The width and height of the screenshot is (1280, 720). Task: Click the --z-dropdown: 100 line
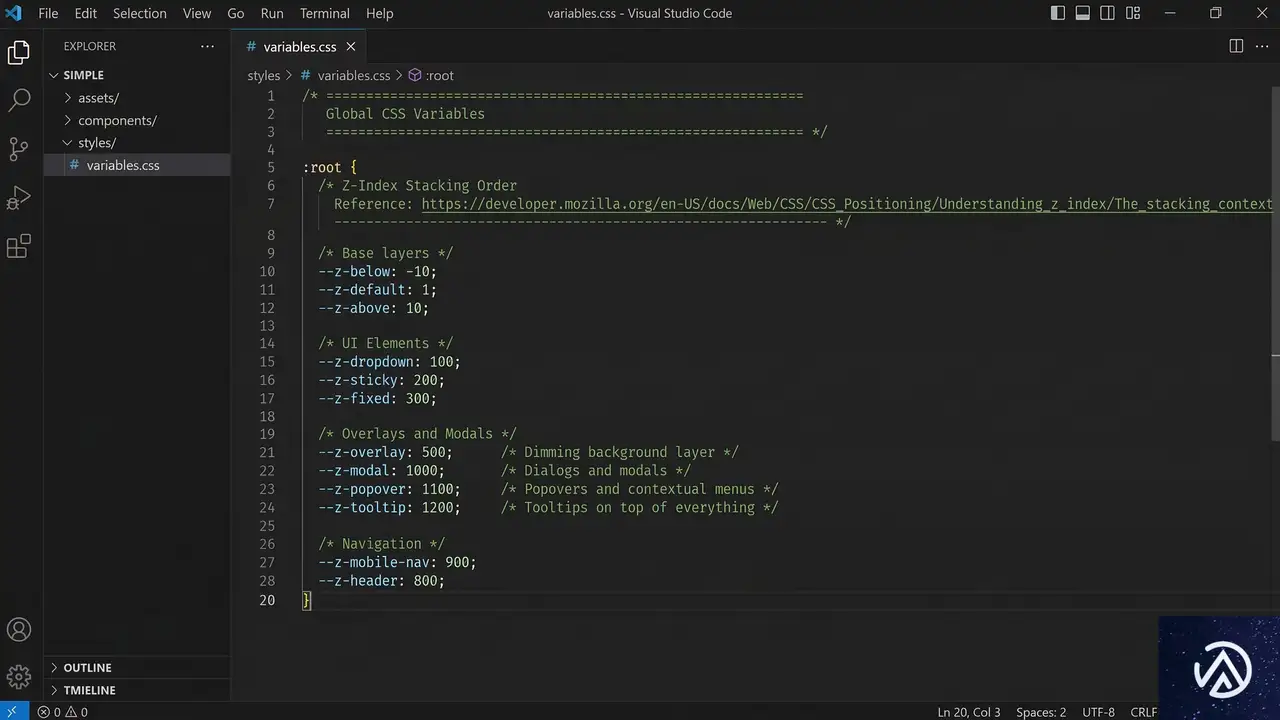390,362
